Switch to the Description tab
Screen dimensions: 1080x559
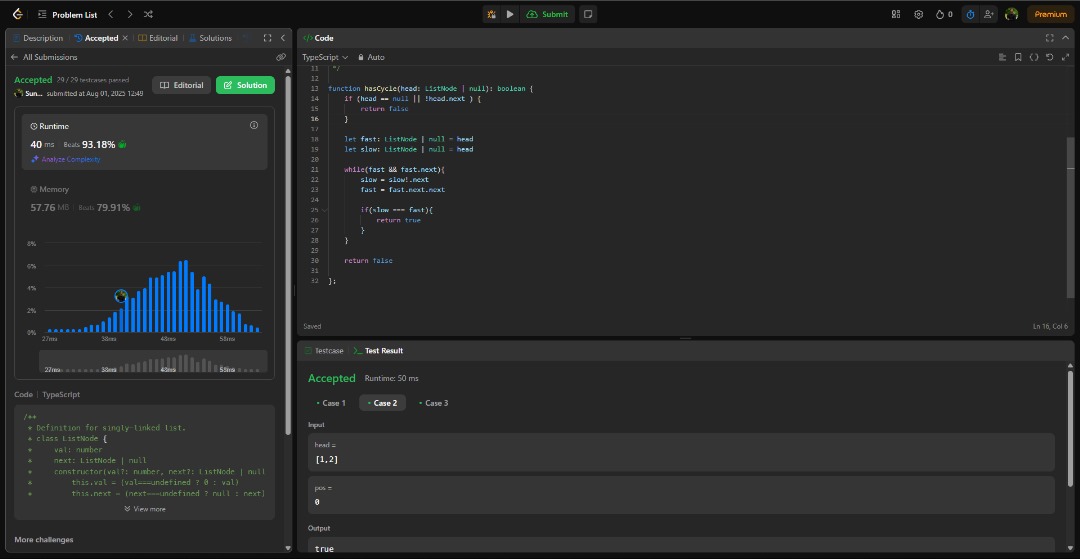click(x=38, y=38)
